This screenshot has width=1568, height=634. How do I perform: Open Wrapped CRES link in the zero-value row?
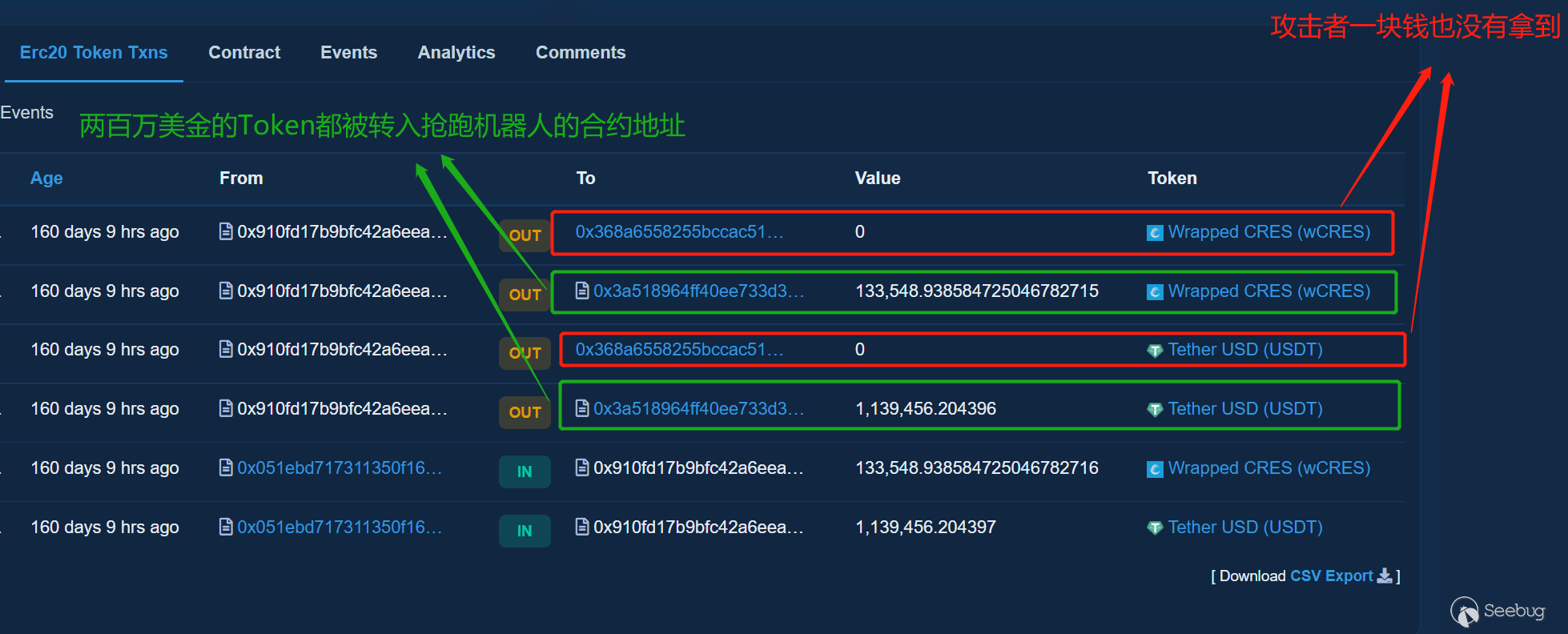[1269, 231]
